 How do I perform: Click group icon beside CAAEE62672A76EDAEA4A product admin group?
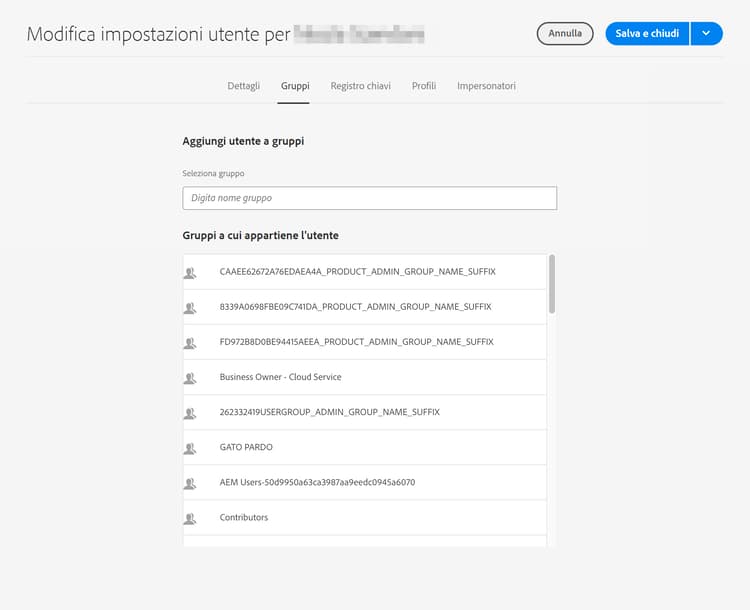pyautogui.click(x=190, y=272)
